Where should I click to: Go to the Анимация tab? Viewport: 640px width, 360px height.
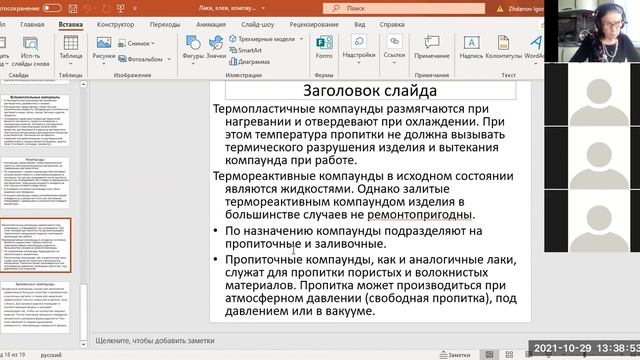tap(211, 24)
